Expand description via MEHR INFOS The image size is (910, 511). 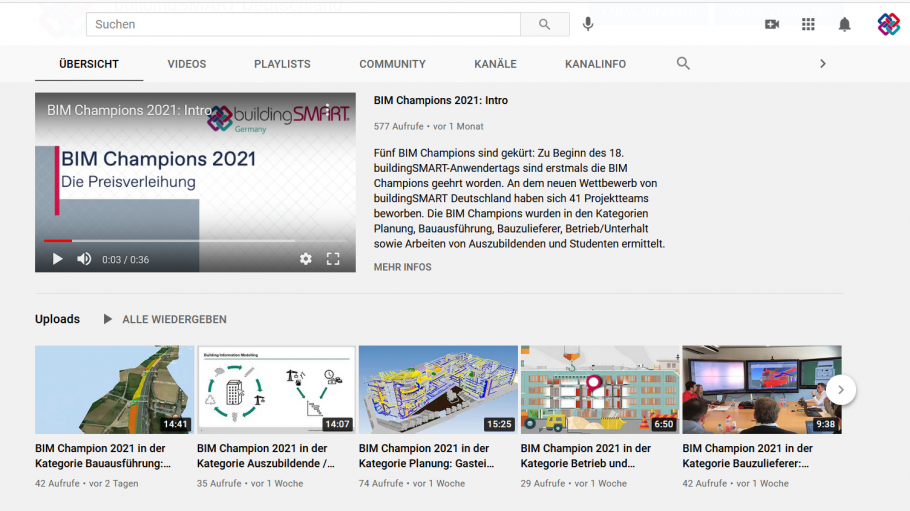click(x=402, y=267)
